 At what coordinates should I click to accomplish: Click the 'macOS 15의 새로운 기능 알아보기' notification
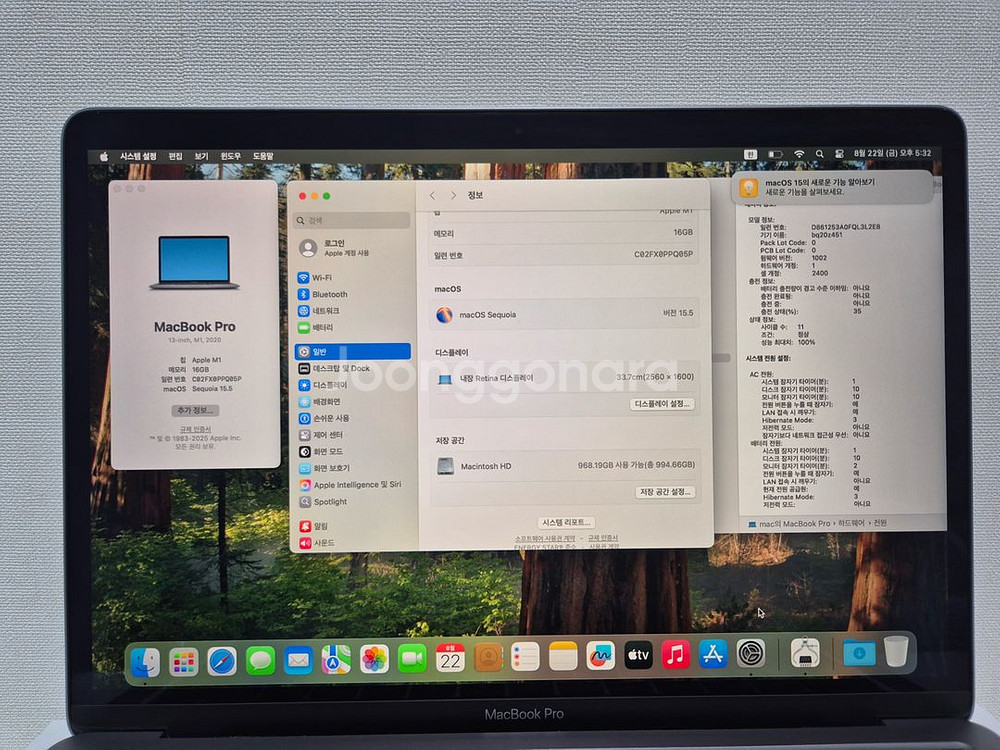[x=832, y=187]
